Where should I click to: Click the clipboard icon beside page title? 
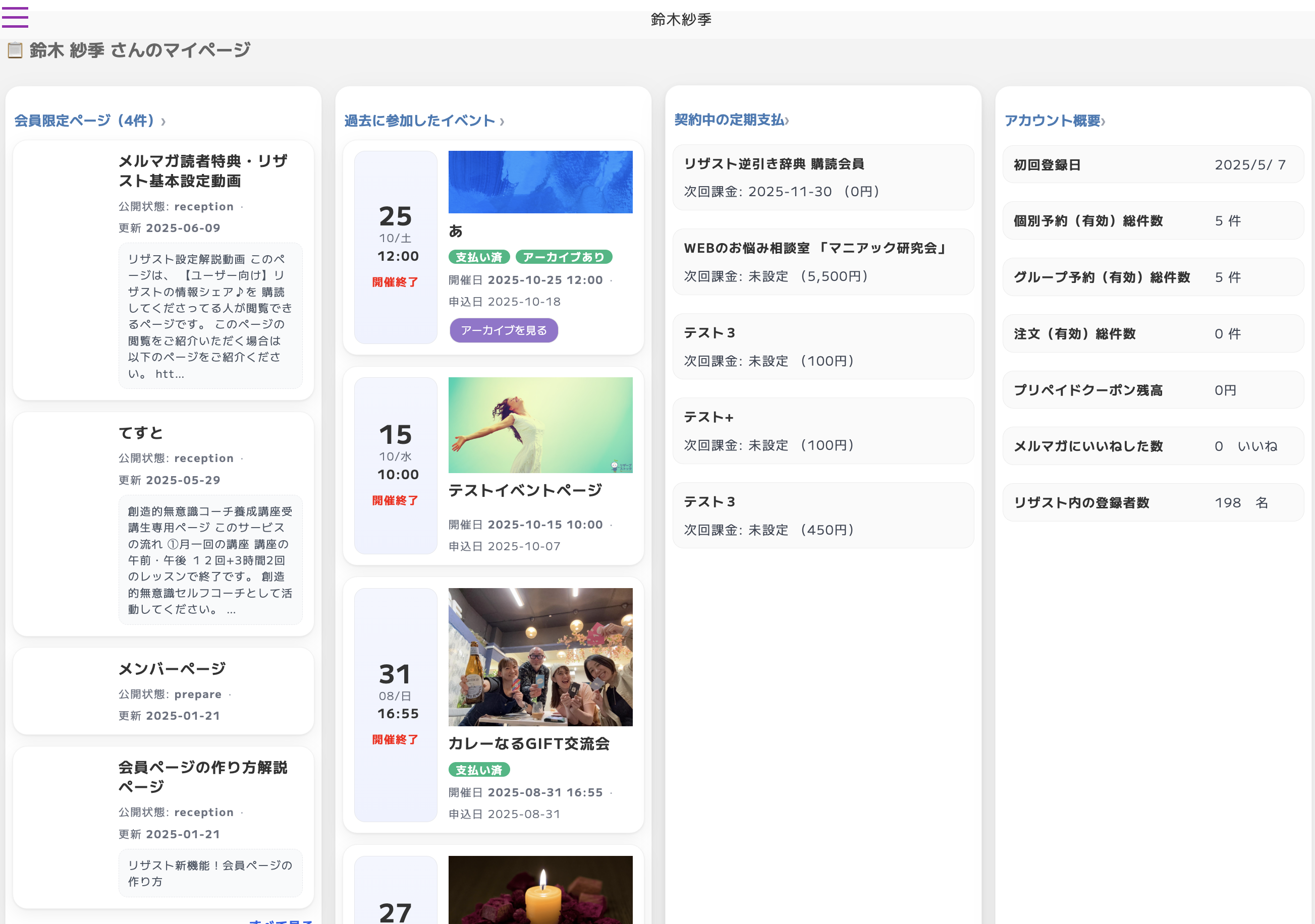15,50
